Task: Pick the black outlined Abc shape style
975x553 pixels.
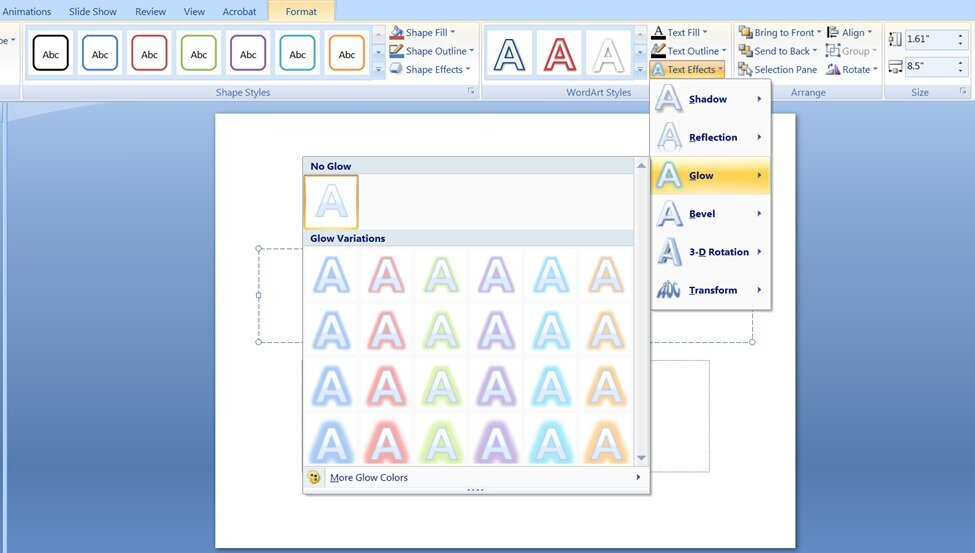Action: [x=51, y=54]
